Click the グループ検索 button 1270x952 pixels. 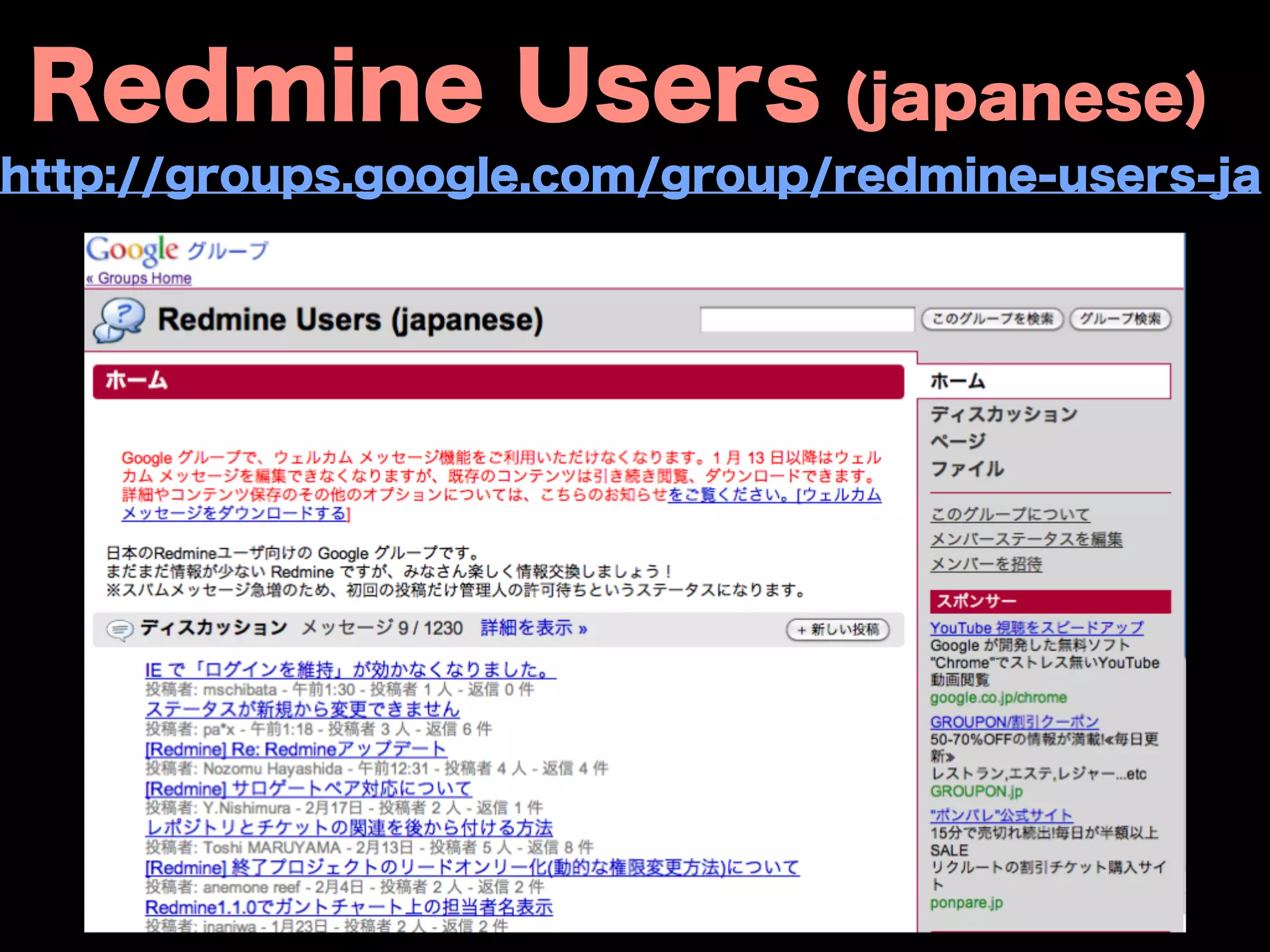[x=1121, y=319]
